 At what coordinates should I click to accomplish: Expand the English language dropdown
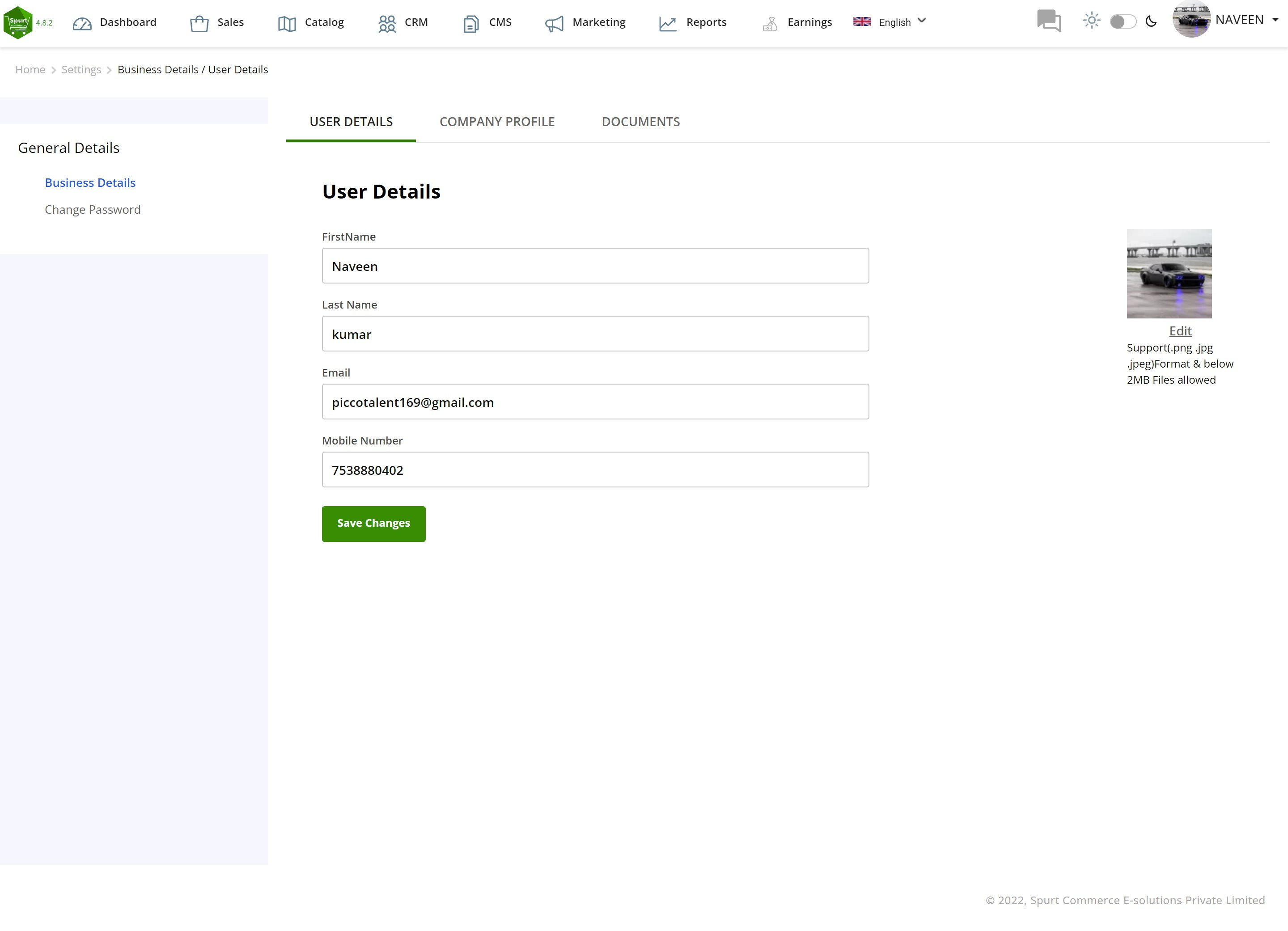(x=902, y=22)
